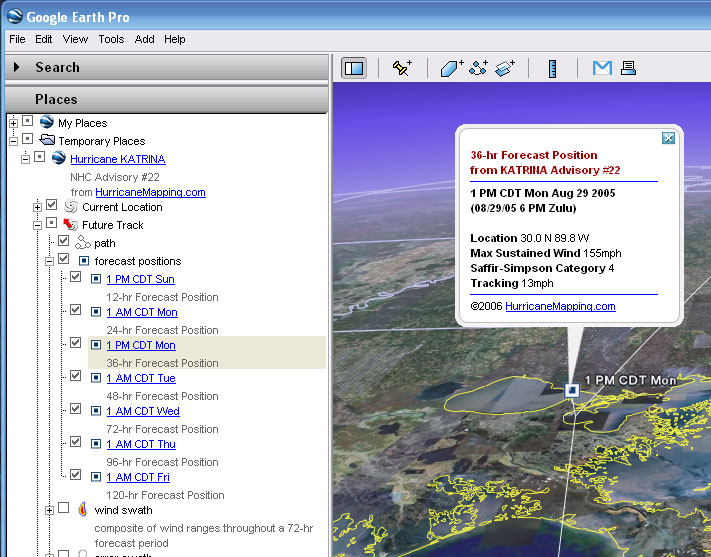Uncheck the Current Location checkbox
This screenshot has height=557, width=711.
click(x=52, y=205)
